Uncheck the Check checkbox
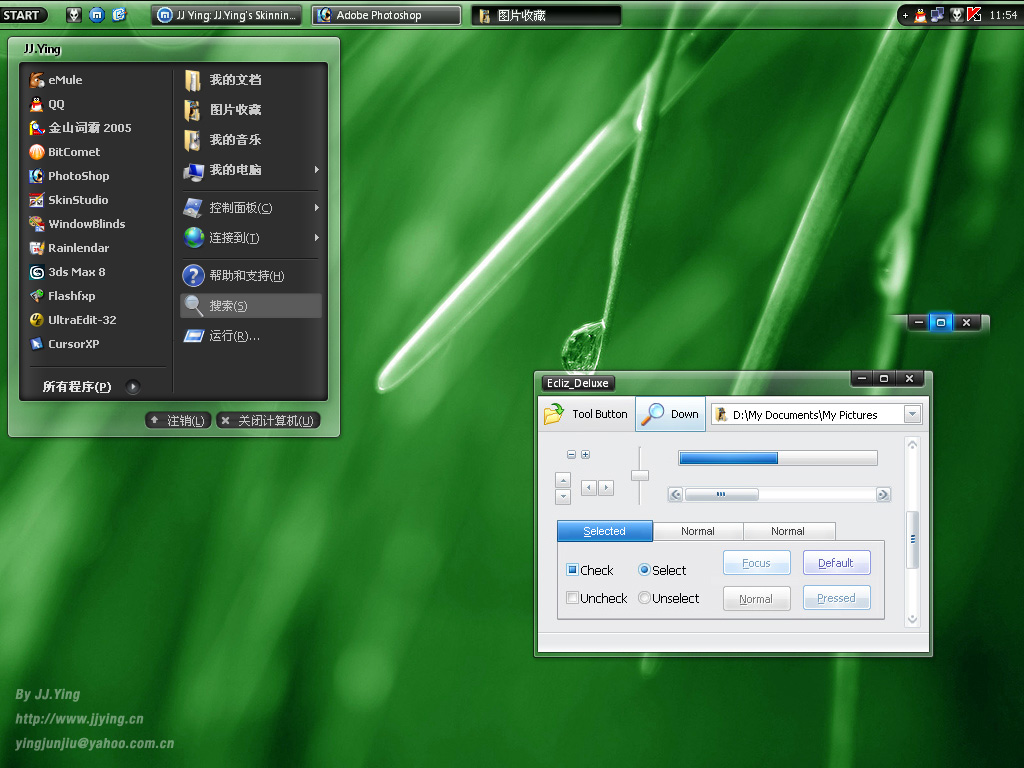 point(573,570)
